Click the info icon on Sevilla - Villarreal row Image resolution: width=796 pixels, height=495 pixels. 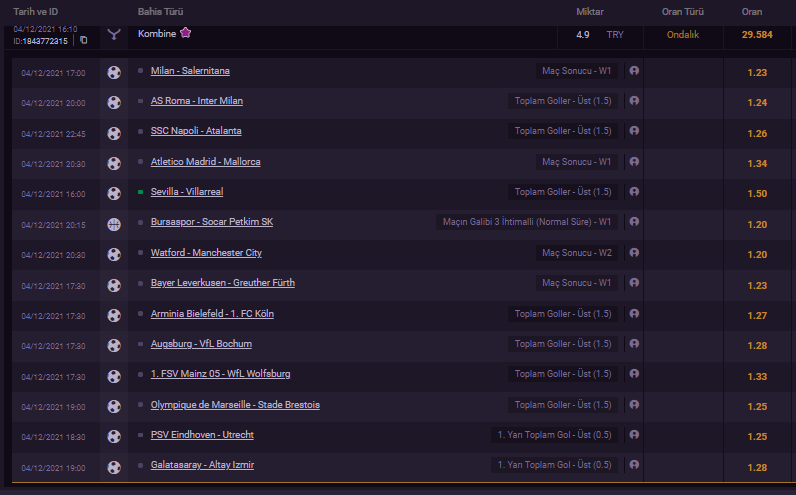pyautogui.click(x=634, y=191)
